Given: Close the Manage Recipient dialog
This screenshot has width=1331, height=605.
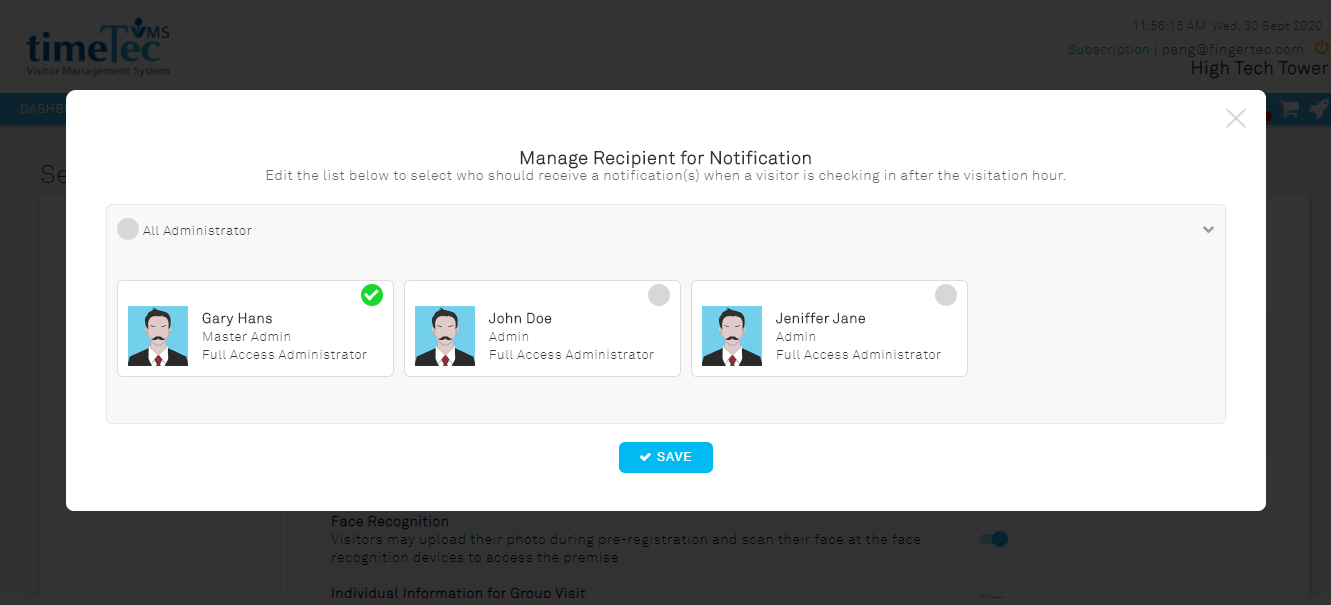Looking at the screenshot, I should [x=1236, y=118].
